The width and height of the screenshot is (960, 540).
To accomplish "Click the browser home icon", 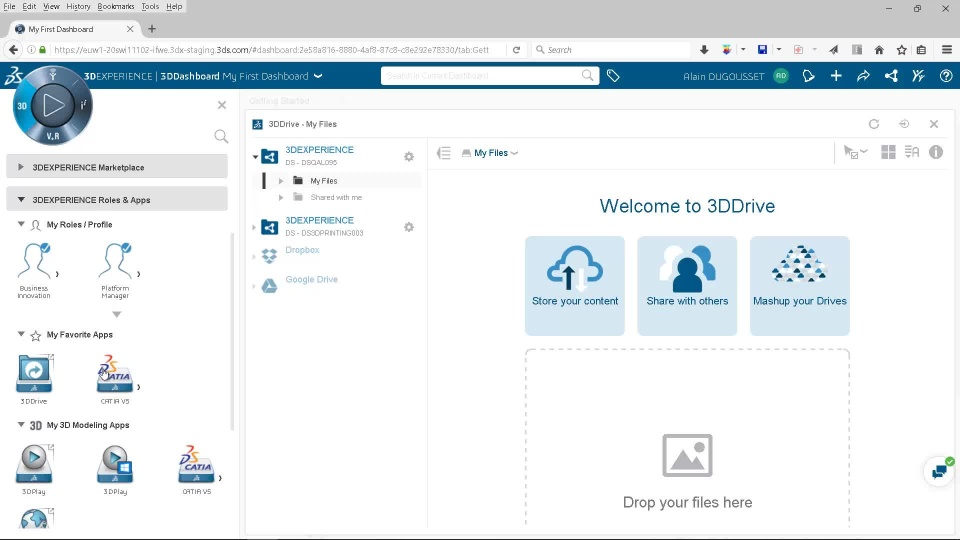I will point(879,50).
